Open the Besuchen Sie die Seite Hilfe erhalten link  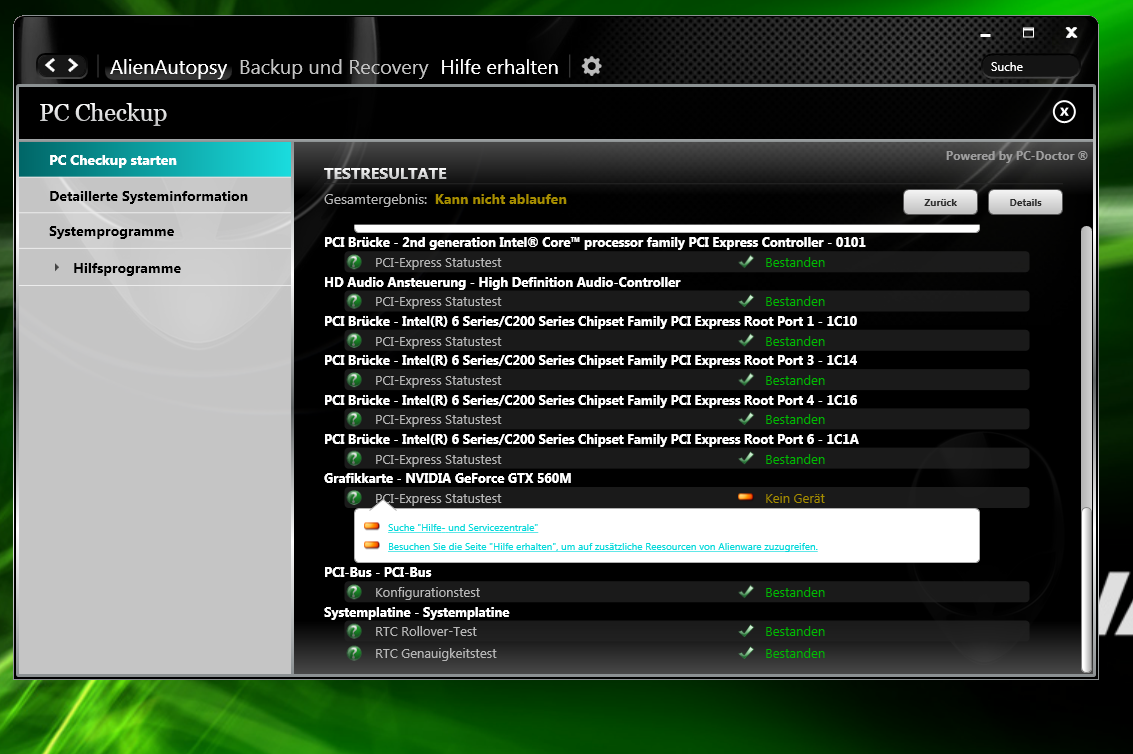point(603,547)
